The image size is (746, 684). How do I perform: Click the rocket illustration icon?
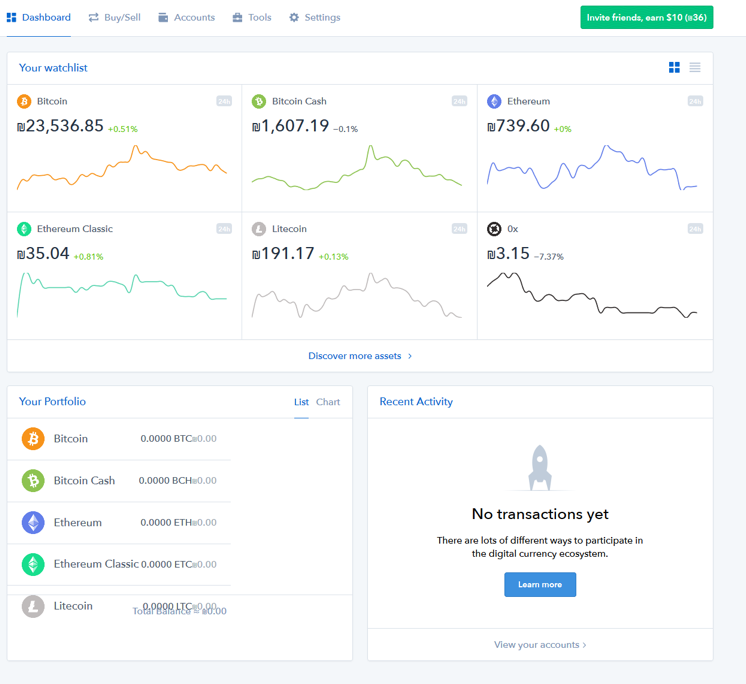coord(540,468)
